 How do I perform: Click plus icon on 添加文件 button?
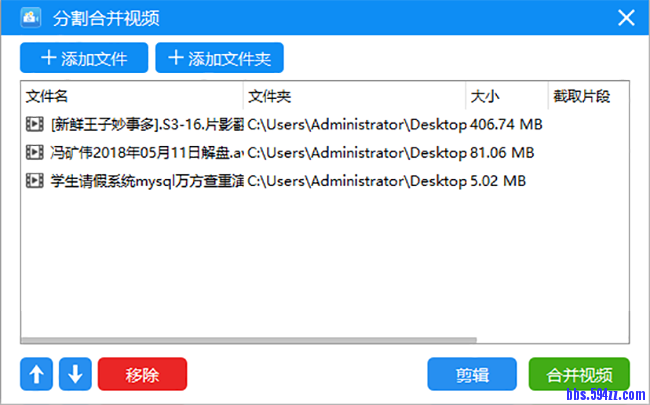(47, 58)
